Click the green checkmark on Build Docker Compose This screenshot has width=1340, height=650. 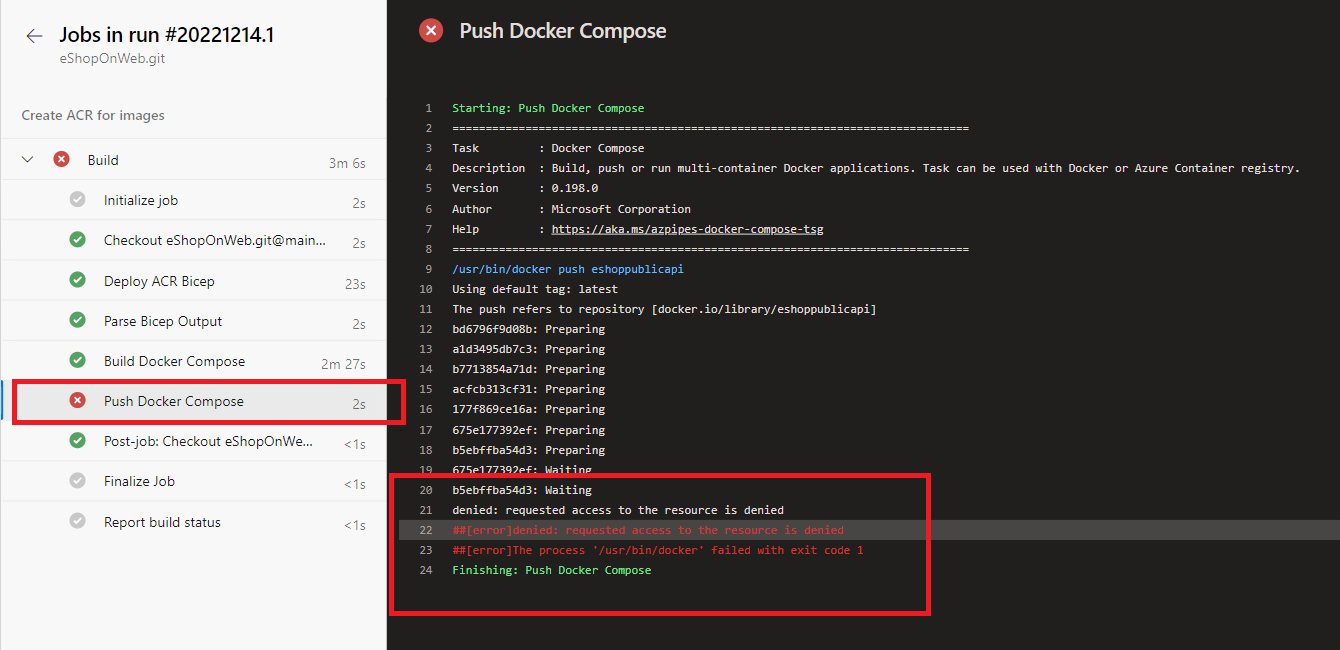point(77,360)
